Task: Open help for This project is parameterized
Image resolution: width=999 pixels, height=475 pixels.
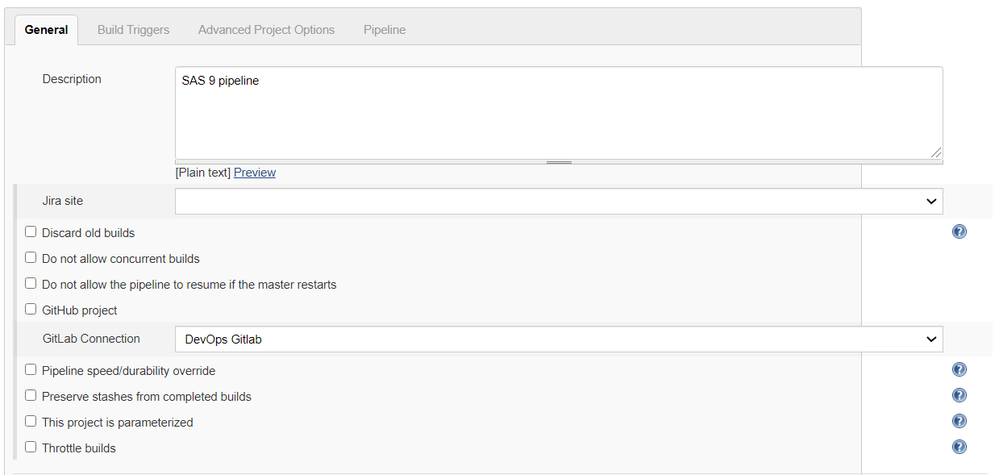Action: (x=959, y=422)
